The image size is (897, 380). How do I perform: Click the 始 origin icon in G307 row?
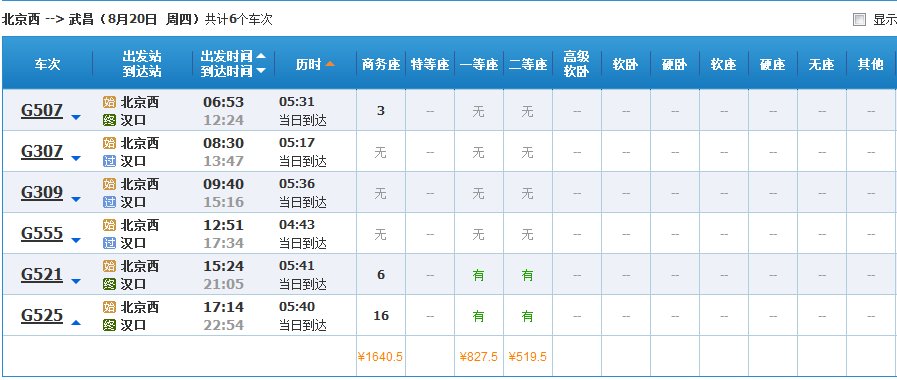pos(109,143)
